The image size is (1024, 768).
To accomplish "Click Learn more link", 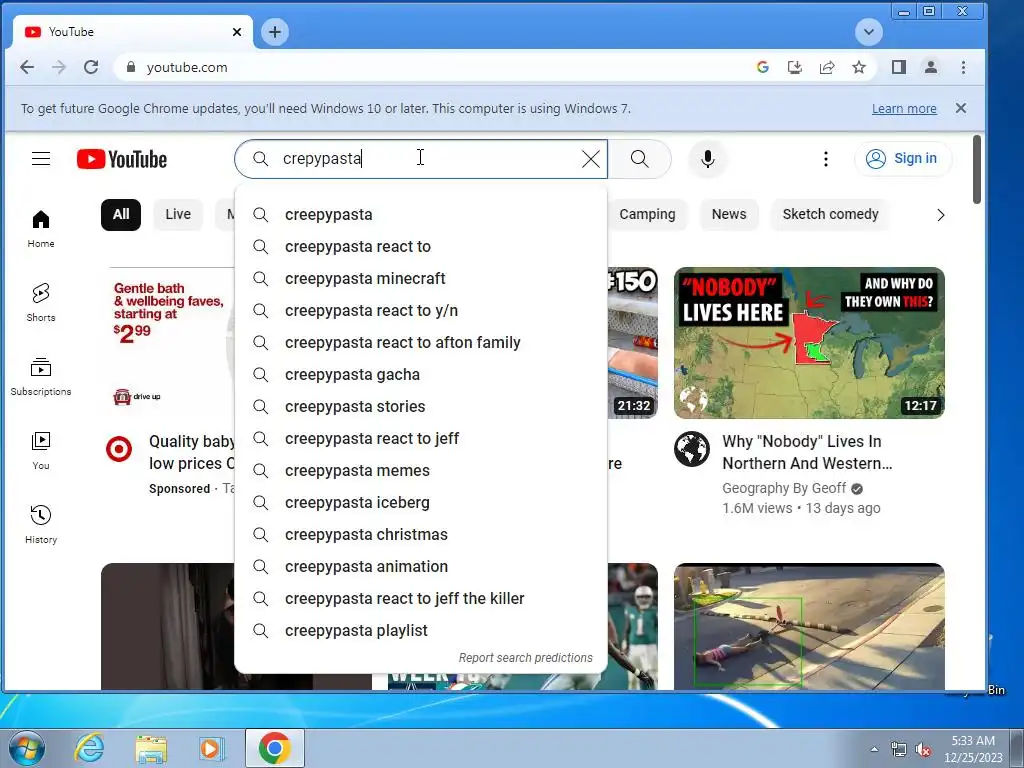I will pos(904,109).
